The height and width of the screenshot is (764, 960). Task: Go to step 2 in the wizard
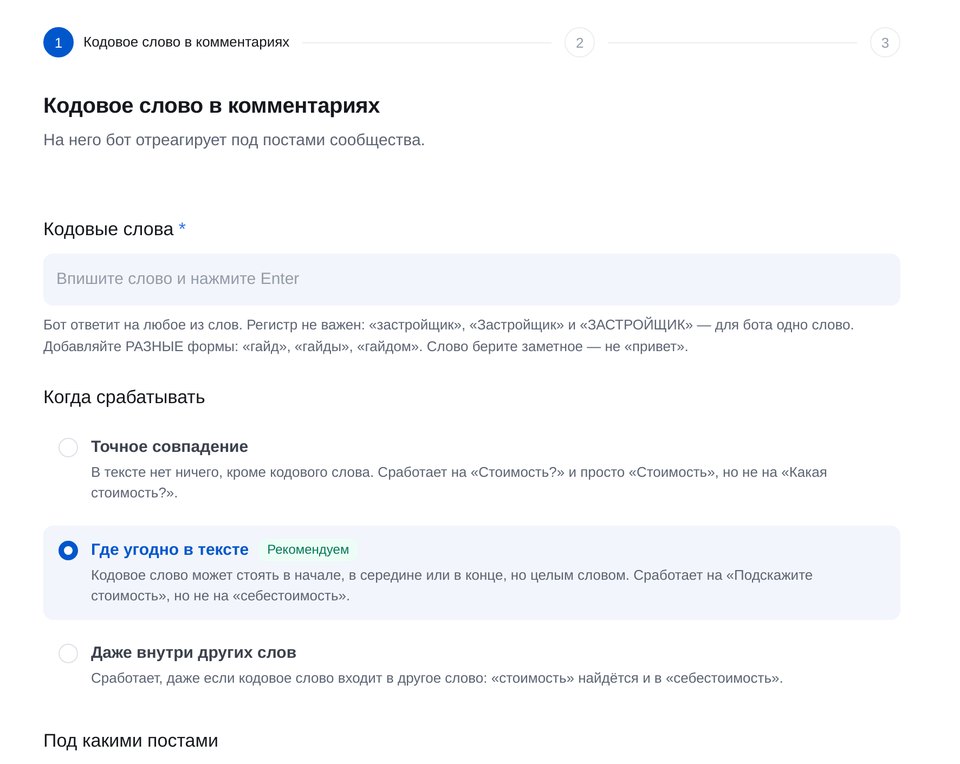(579, 43)
